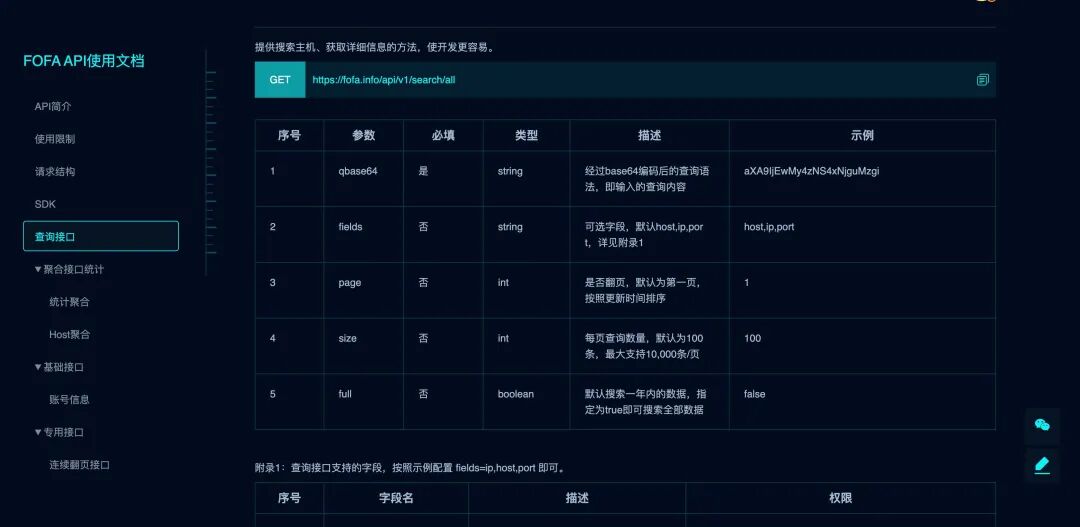Collapse the 聚合接口统计 section

(69, 269)
